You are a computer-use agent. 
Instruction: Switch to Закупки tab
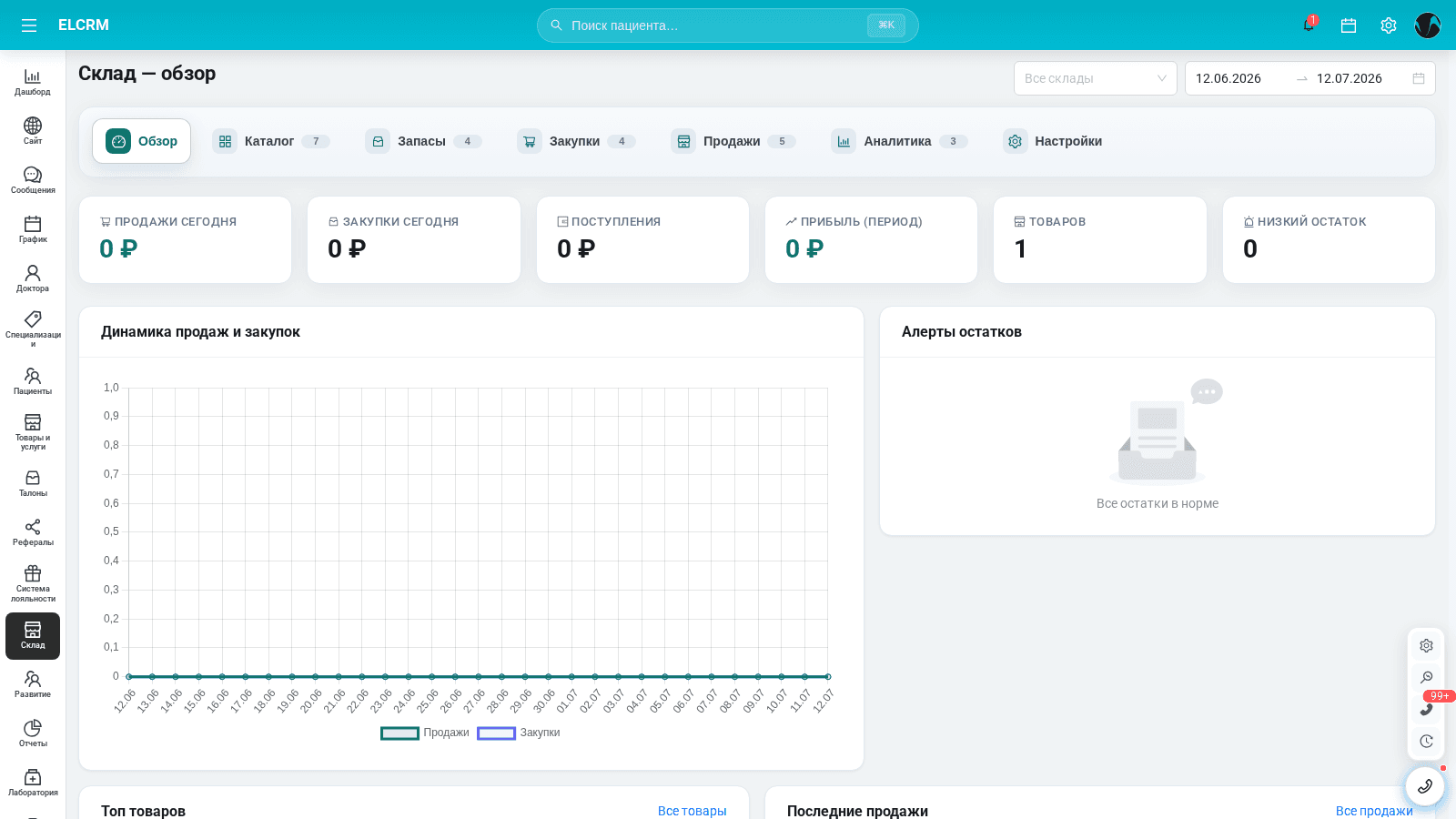(576, 141)
